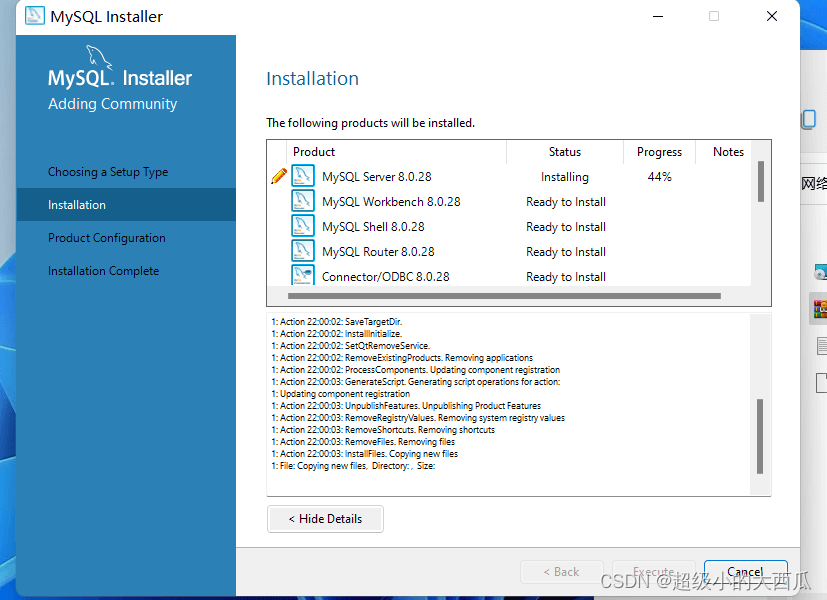Click the RemoveExistingProducts log line

pos(402,357)
